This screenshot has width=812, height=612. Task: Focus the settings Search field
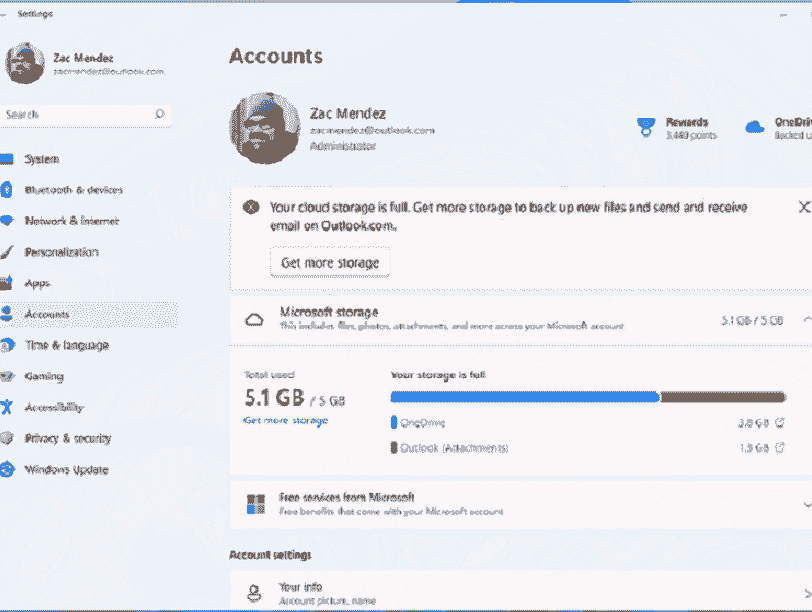pos(85,114)
